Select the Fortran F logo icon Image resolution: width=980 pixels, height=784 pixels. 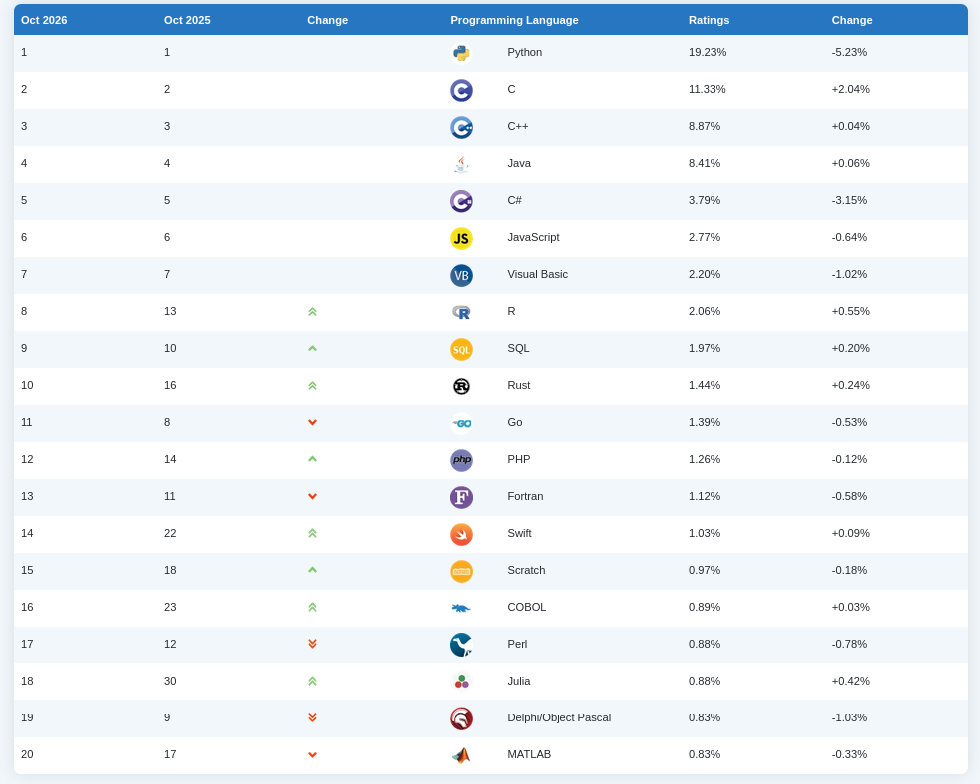point(461,497)
